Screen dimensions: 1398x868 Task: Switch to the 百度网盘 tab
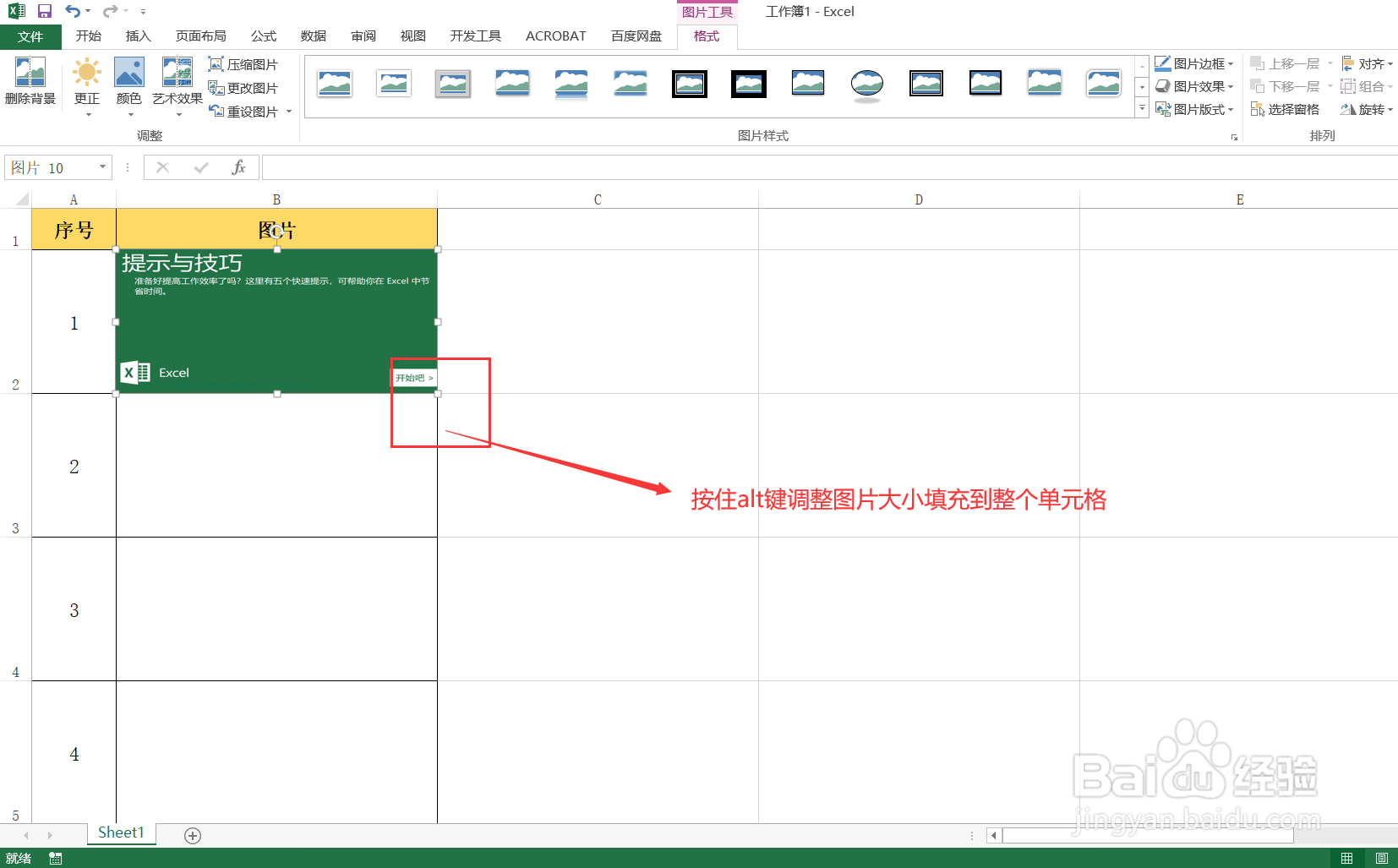(x=636, y=36)
